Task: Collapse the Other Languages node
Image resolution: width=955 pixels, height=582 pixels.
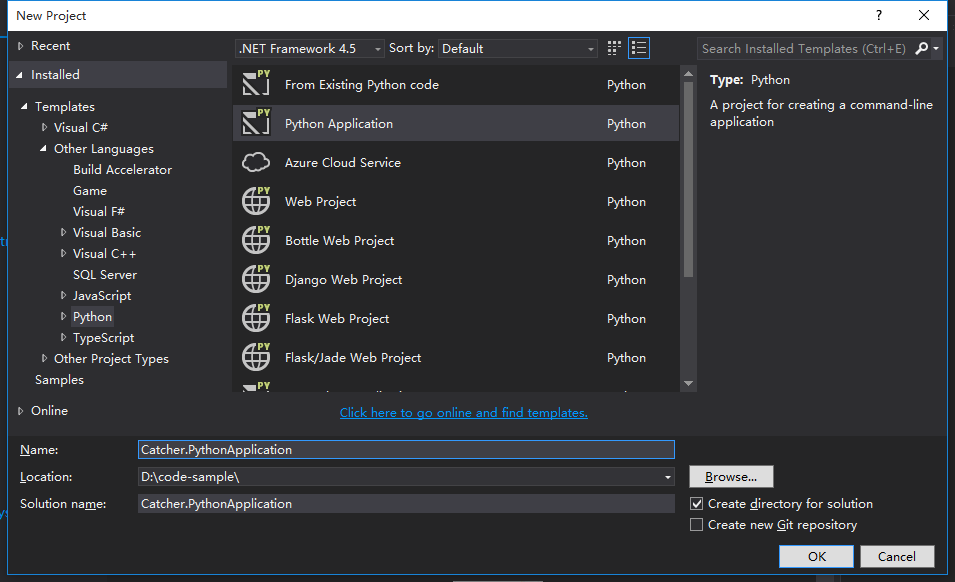Action: click(42, 148)
